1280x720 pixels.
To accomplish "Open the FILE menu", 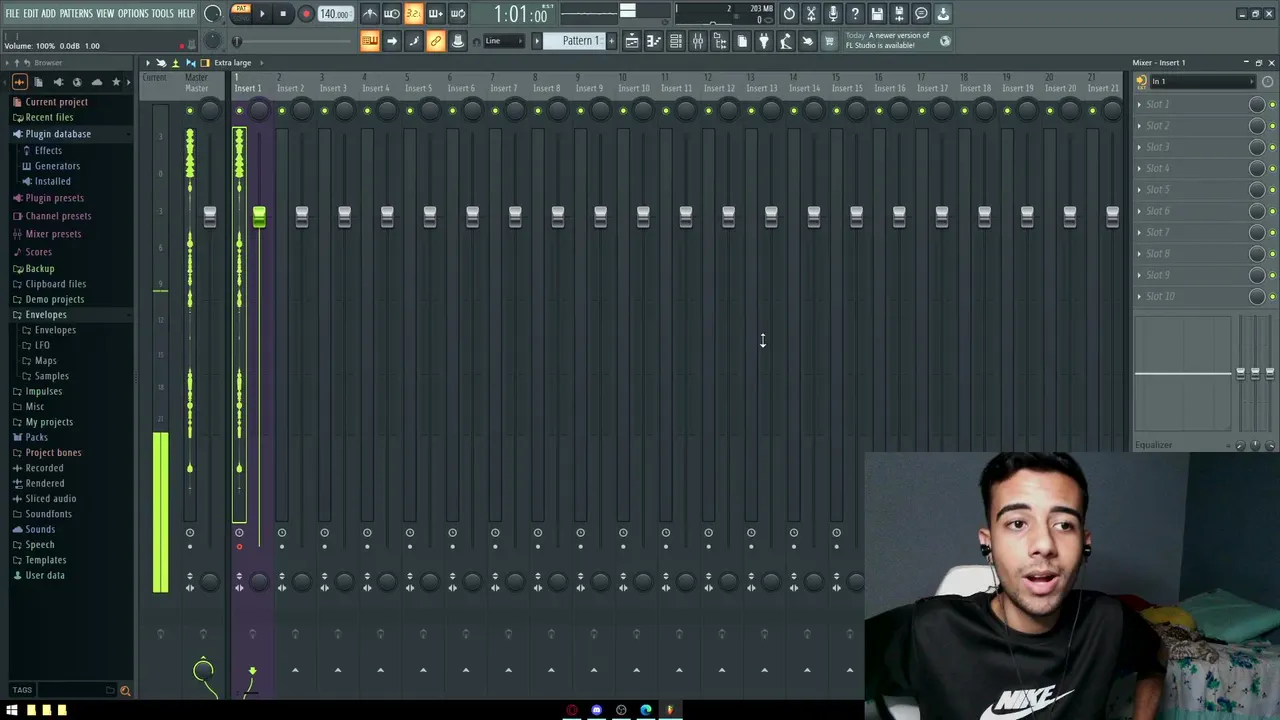I will [x=13, y=14].
